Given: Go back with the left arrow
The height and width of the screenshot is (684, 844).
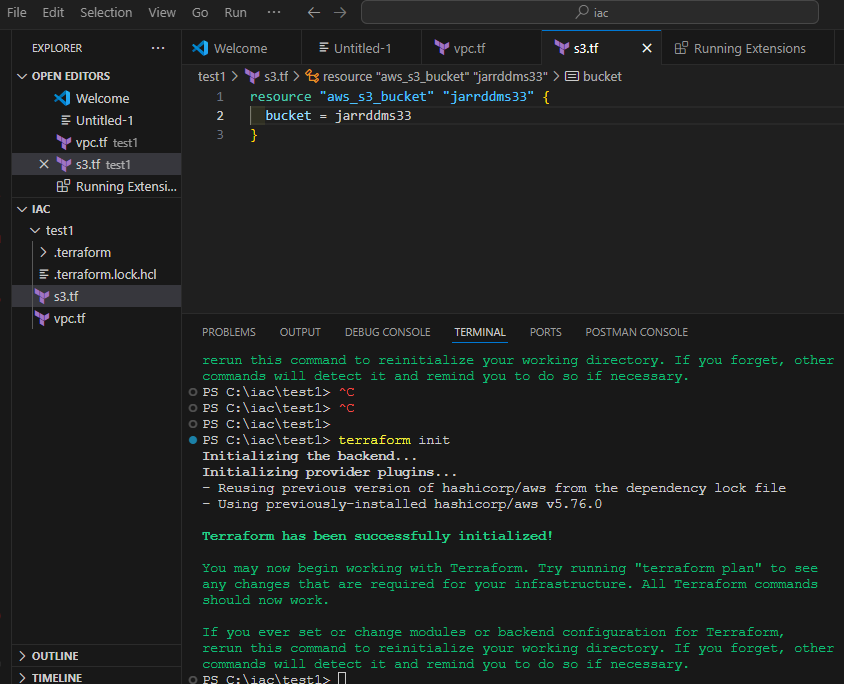Looking at the screenshot, I should pos(314,12).
